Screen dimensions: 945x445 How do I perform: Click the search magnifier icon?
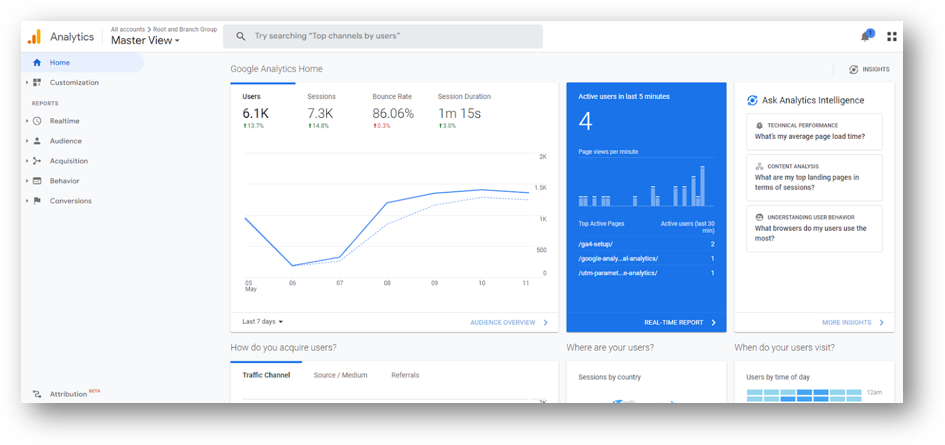click(x=240, y=36)
